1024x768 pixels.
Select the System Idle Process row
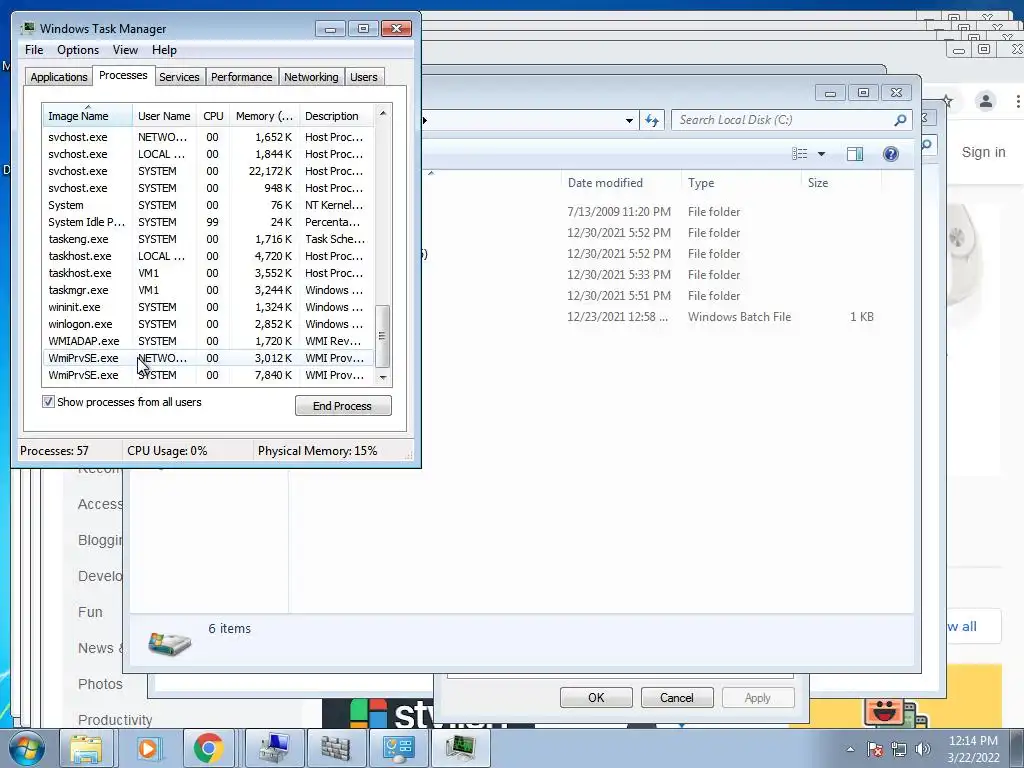point(208,222)
